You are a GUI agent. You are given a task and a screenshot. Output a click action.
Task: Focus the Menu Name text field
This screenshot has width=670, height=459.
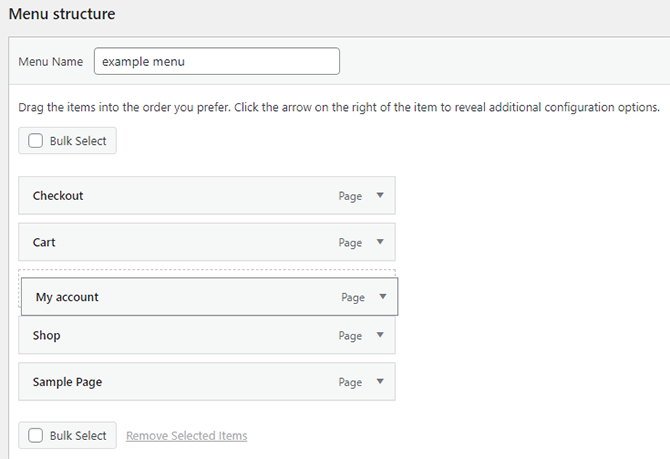coord(216,61)
